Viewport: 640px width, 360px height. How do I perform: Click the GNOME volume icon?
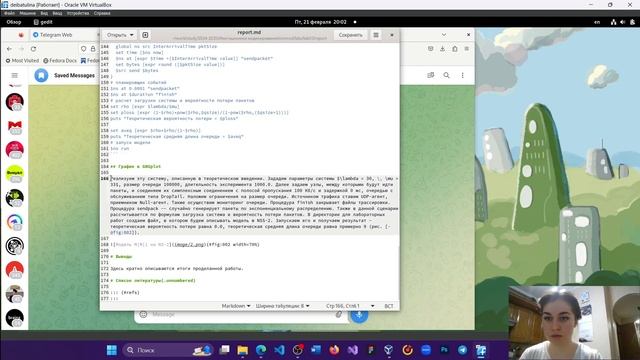[x=622, y=22]
